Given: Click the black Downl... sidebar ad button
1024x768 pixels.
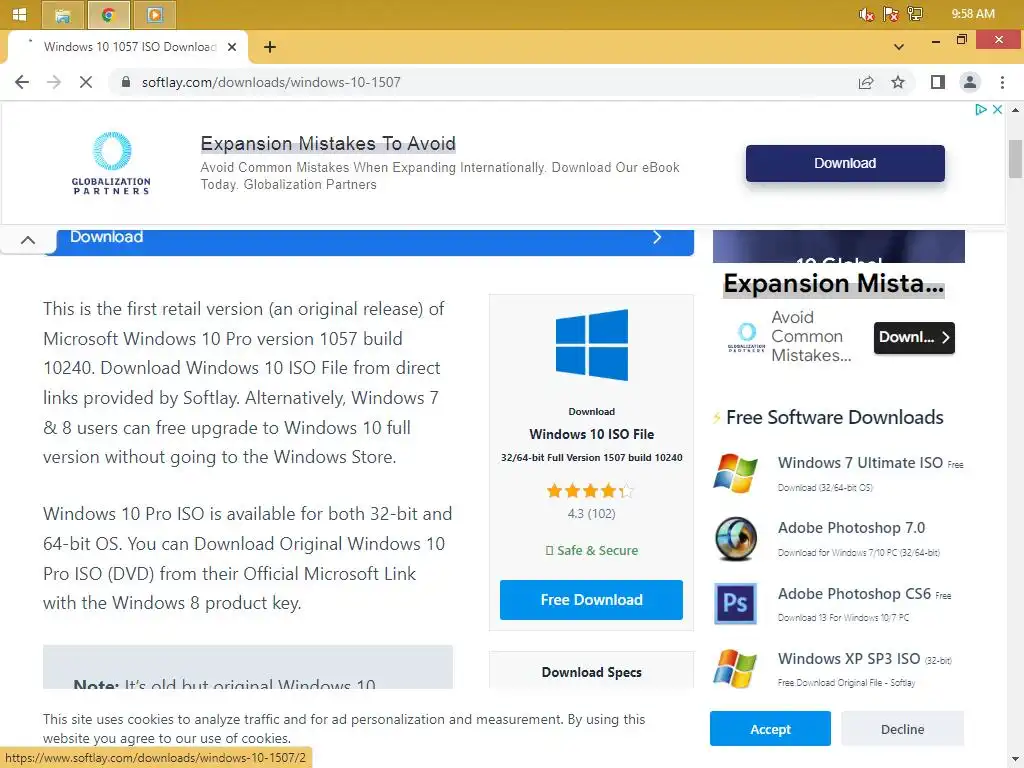Looking at the screenshot, I should point(914,338).
